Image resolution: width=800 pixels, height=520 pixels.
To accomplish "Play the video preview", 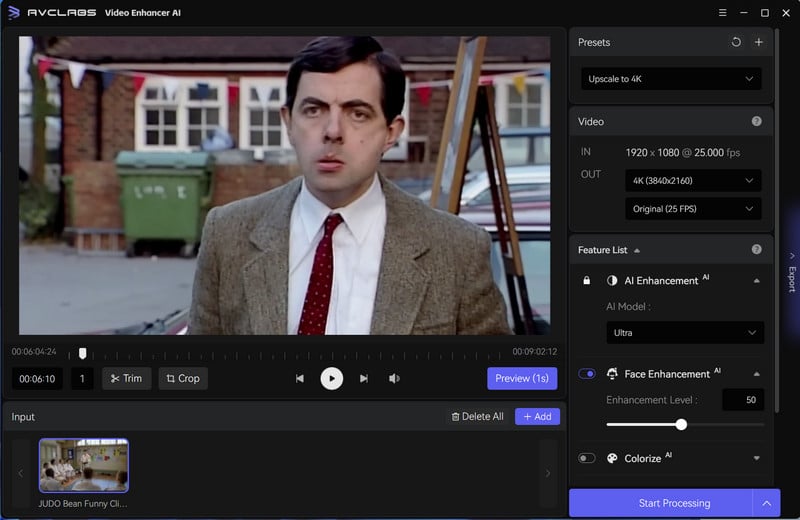I will click(332, 379).
